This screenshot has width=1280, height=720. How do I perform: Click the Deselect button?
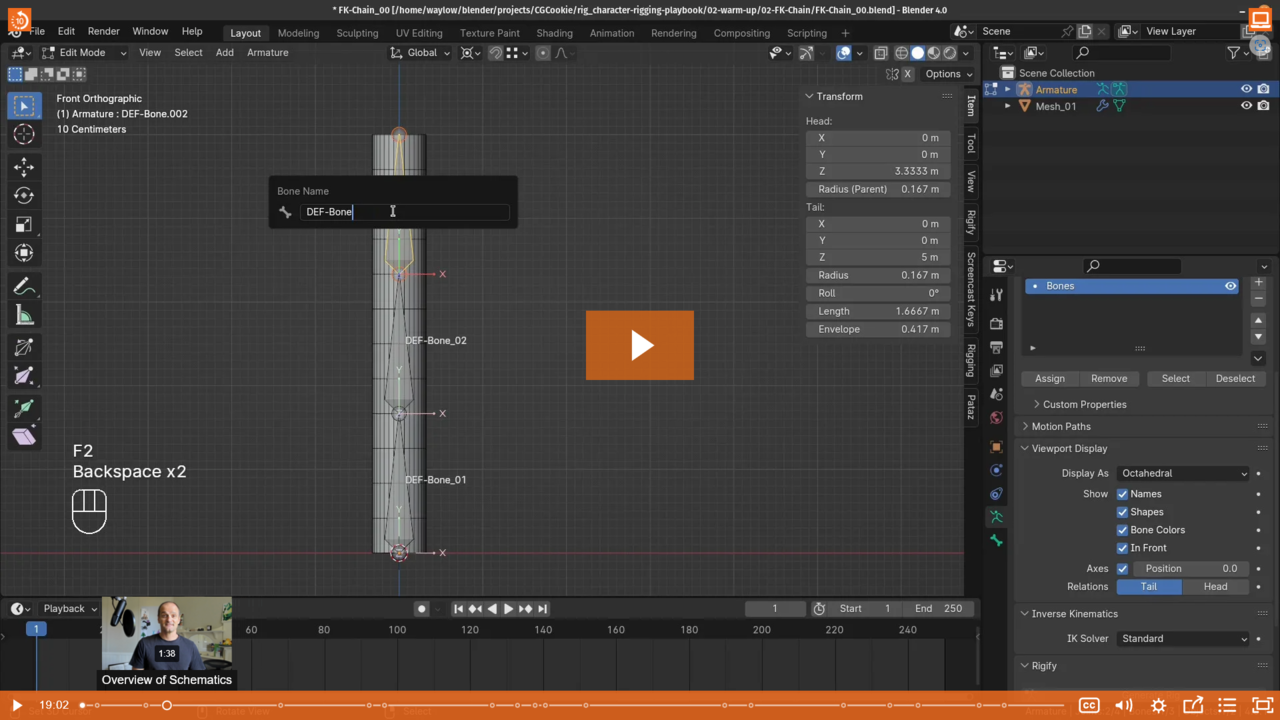pos(1235,378)
